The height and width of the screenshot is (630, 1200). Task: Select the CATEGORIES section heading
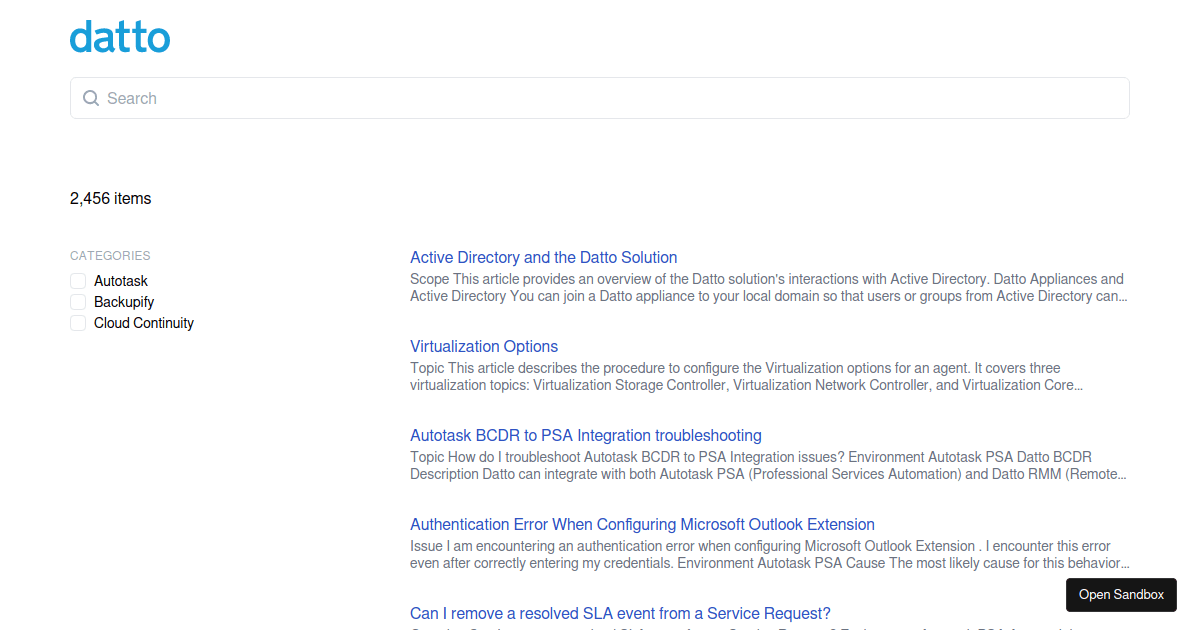(110, 255)
